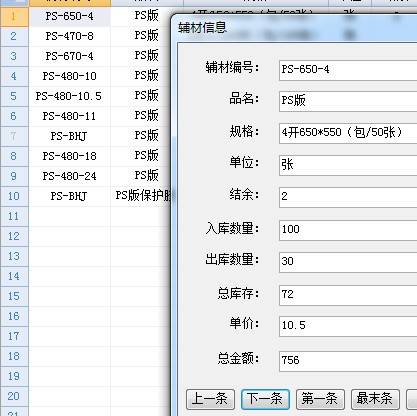Screen dimensions: 417x416
Task: Select spreadsheet cell PS-480-10
Action: tap(70, 76)
